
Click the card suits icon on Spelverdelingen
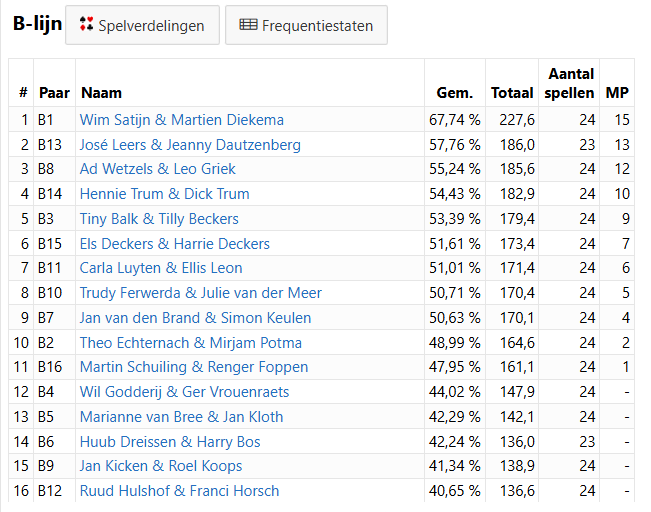pyautogui.click(x=86, y=25)
